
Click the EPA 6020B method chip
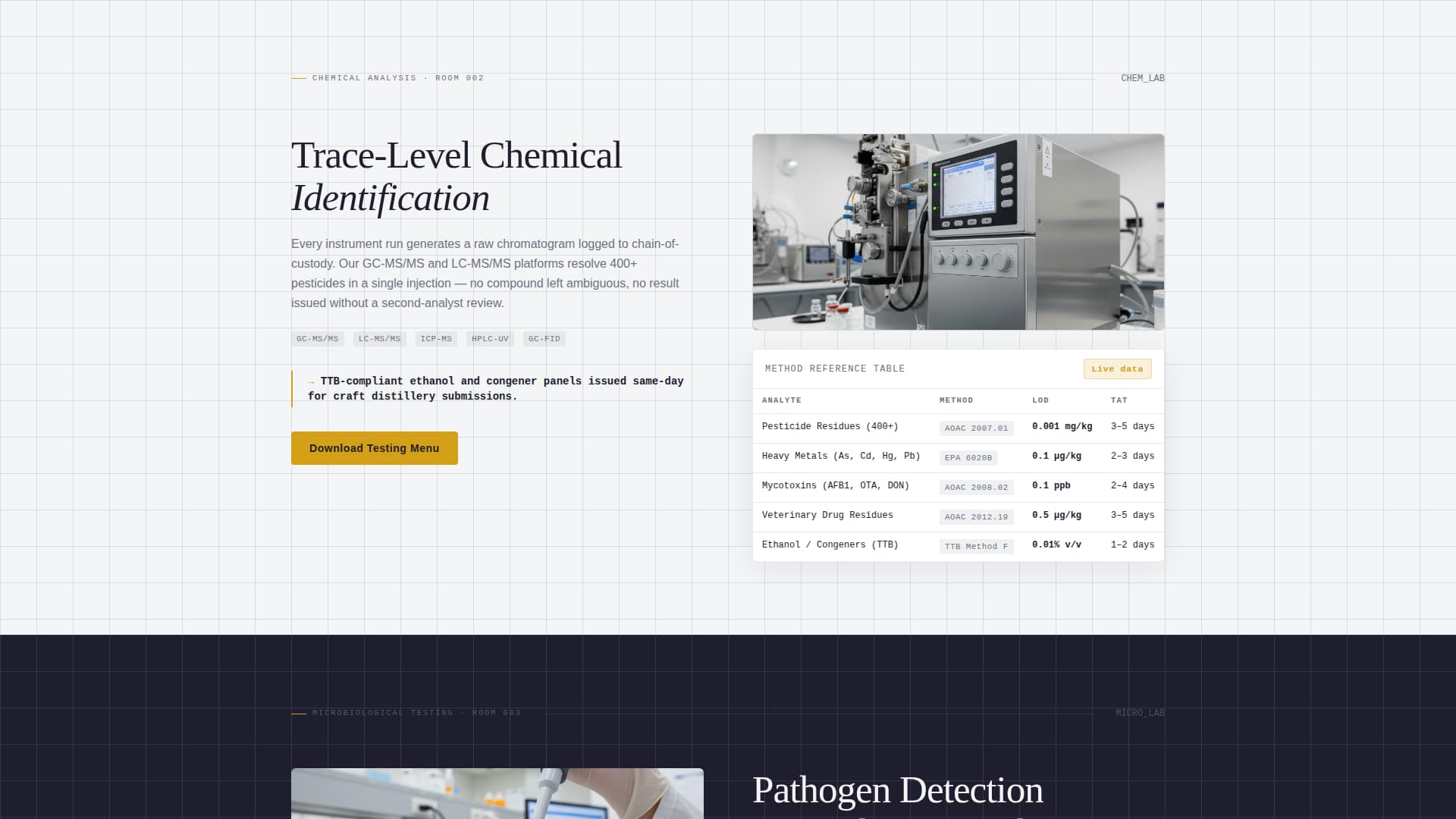point(968,457)
